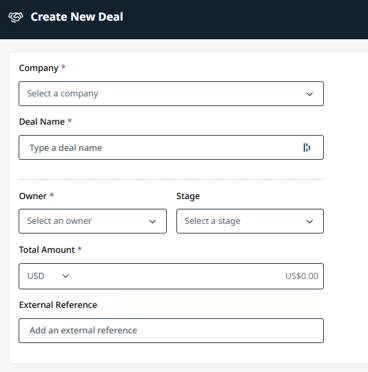
Task: Click the External Reference field label
Action: [x=58, y=305]
